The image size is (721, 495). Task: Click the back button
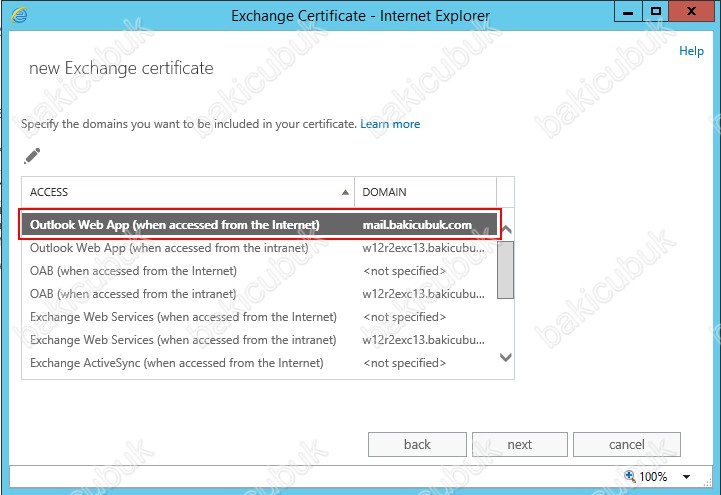(417, 444)
